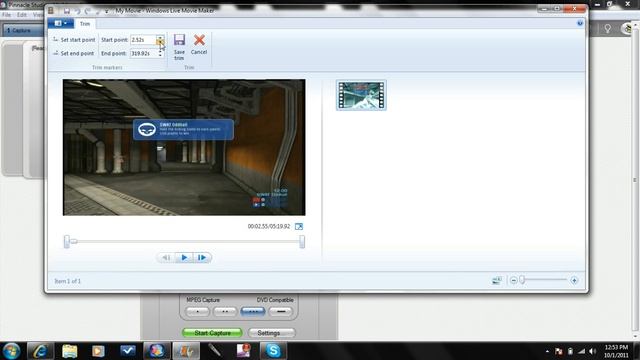The image size is (640, 360).
Task: Open the blue Movie Maker application menu
Action: (60, 23)
